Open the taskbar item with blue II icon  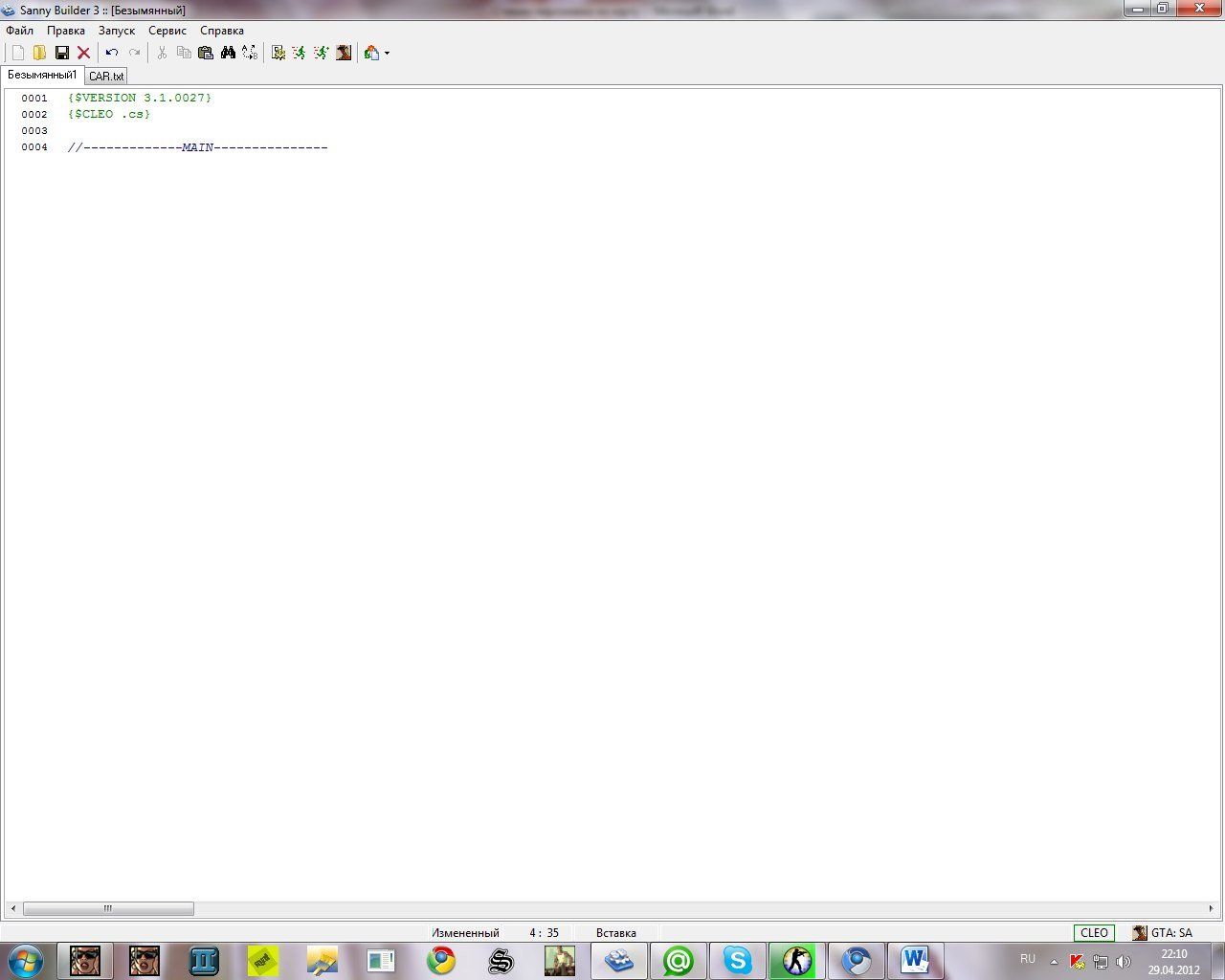coord(204,961)
